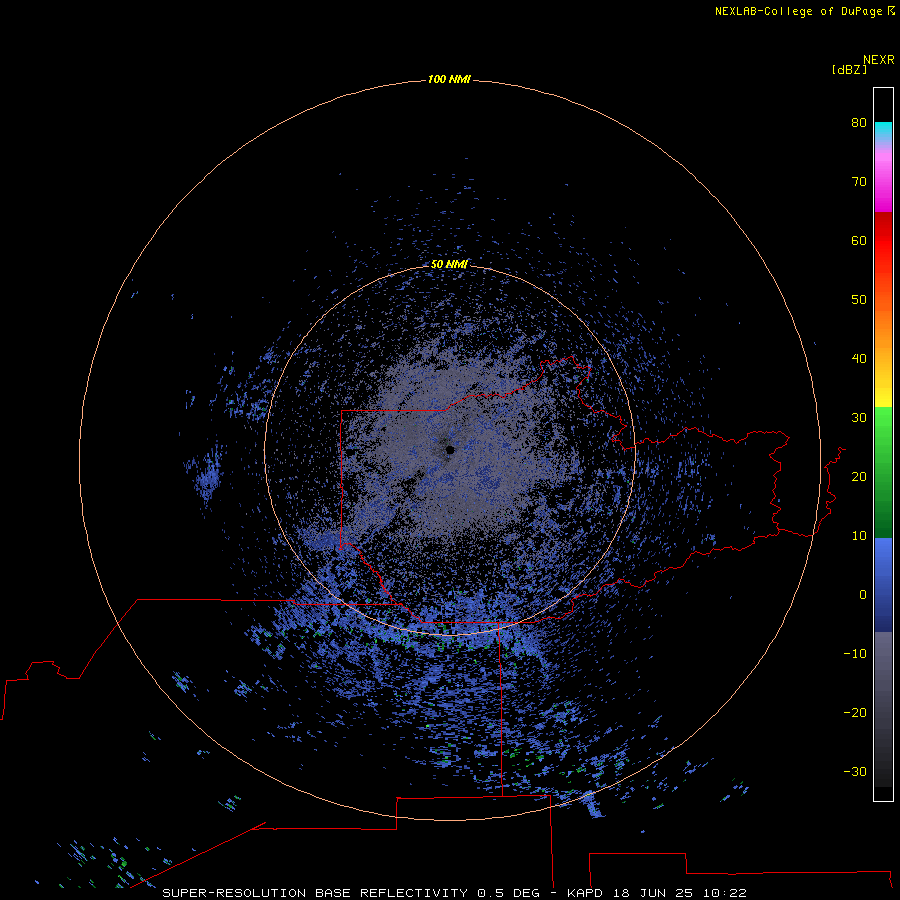Click the KAPD station identifier in caption
The width and height of the screenshot is (900, 900).
(x=585, y=893)
